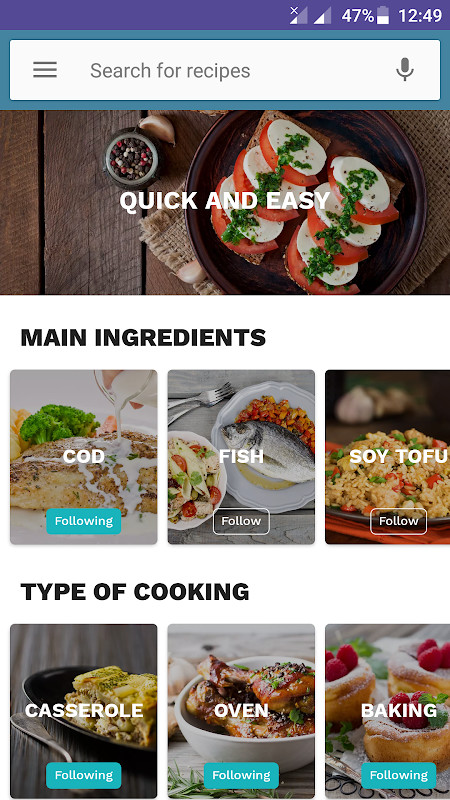Check the battery status icon
Image resolution: width=450 pixels, height=800 pixels.
(x=383, y=15)
